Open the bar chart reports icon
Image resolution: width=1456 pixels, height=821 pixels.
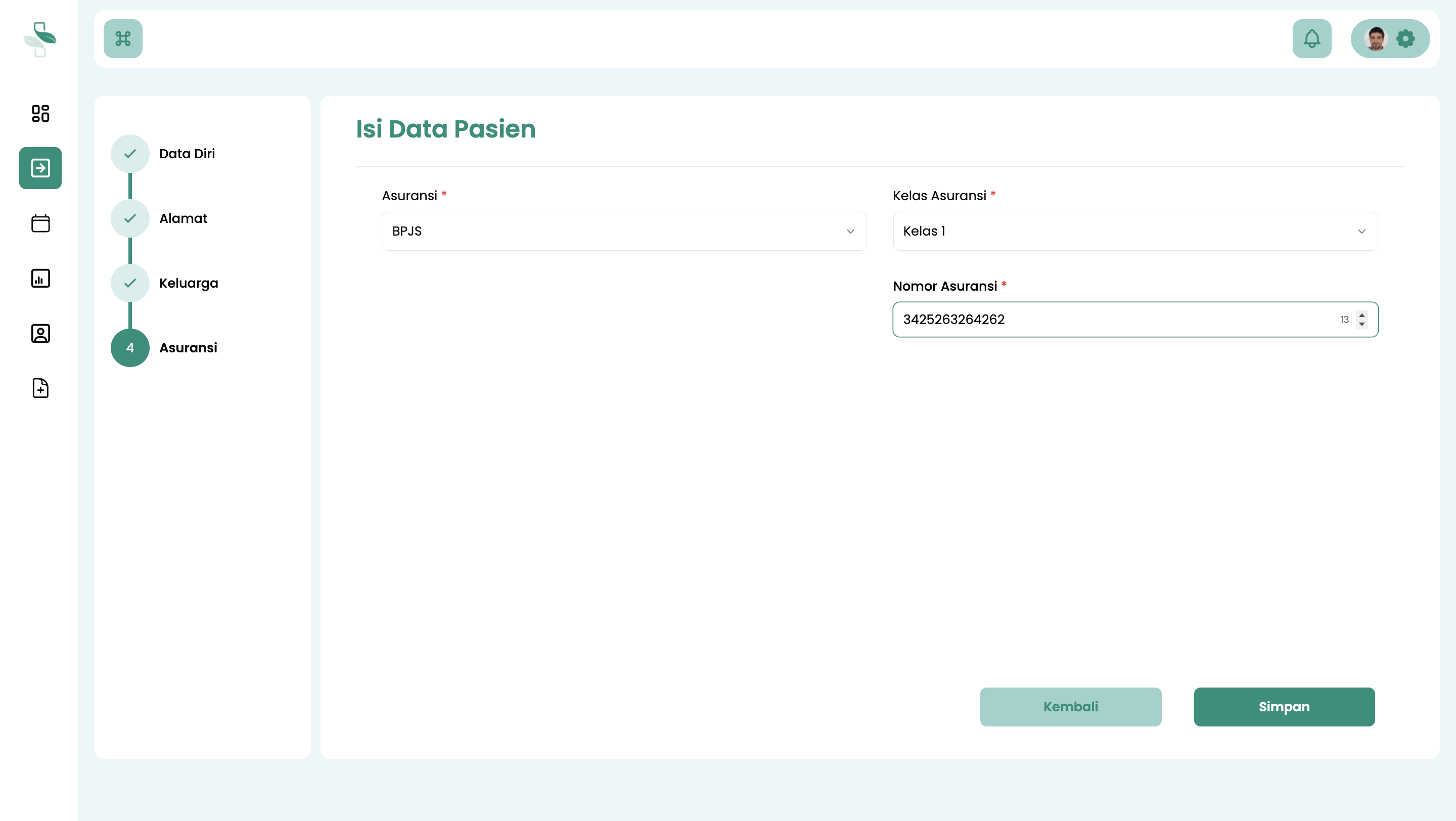point(40,278)
